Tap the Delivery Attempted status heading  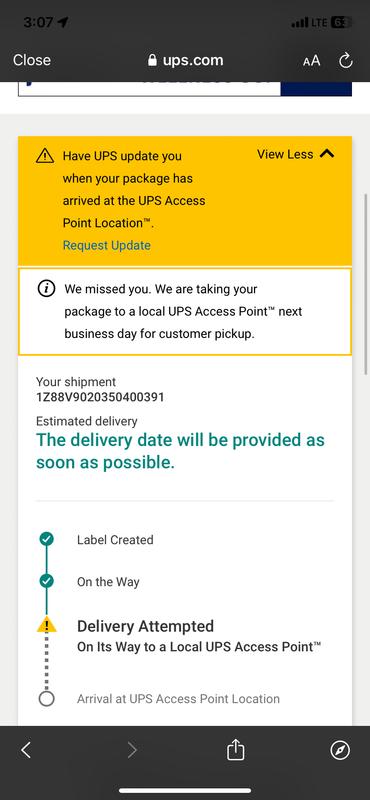point(145,626)
